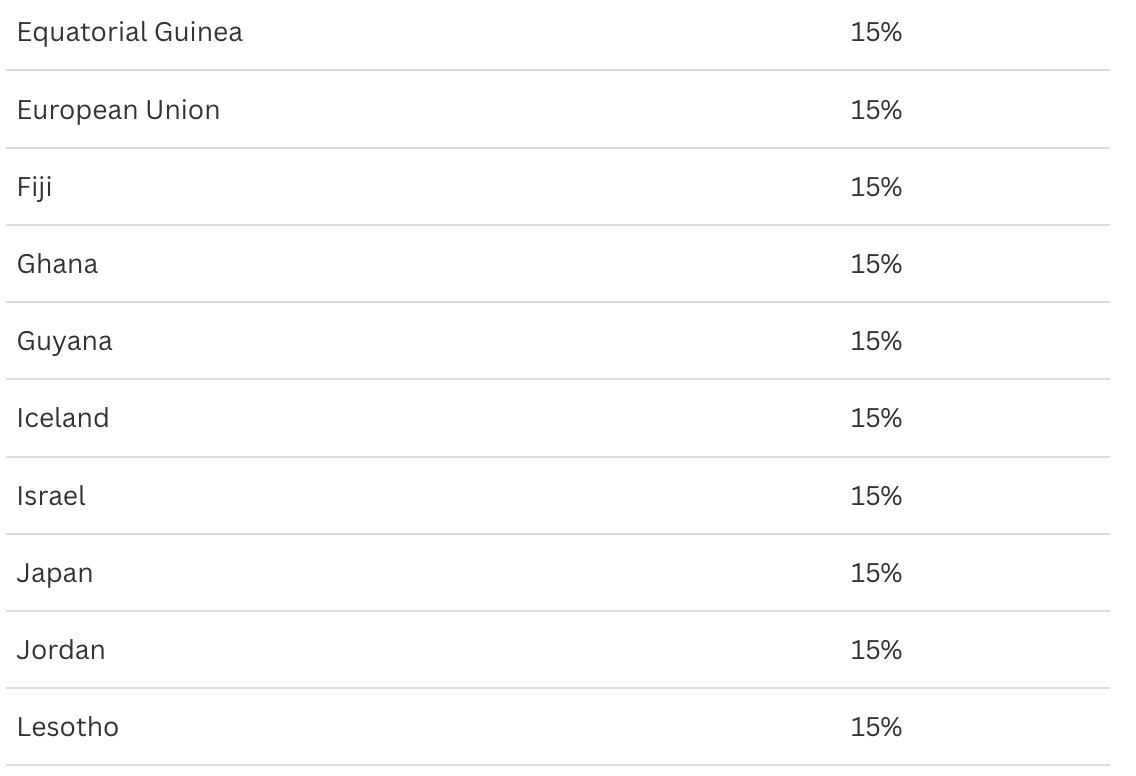Click the 15% rate for Ghana
1136x776 pixels.
pos(876,264)
